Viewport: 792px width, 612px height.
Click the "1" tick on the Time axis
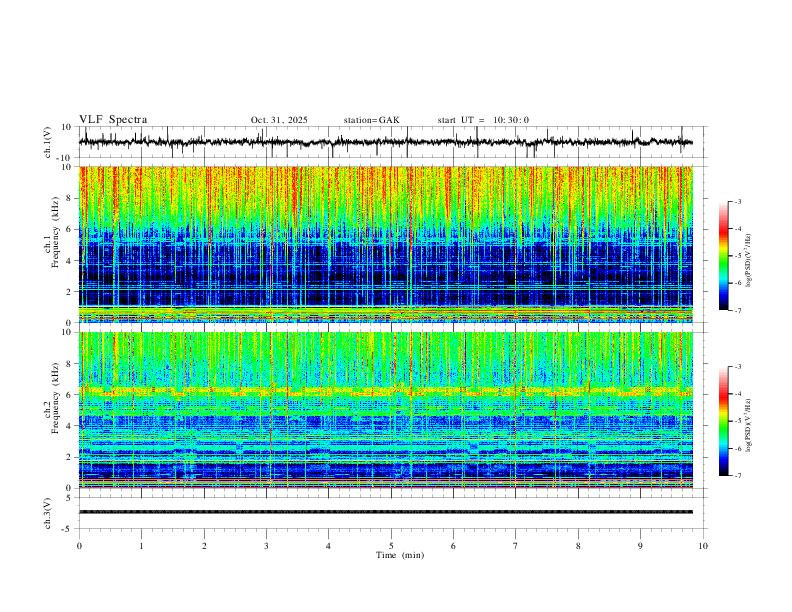tap(141, 546)
